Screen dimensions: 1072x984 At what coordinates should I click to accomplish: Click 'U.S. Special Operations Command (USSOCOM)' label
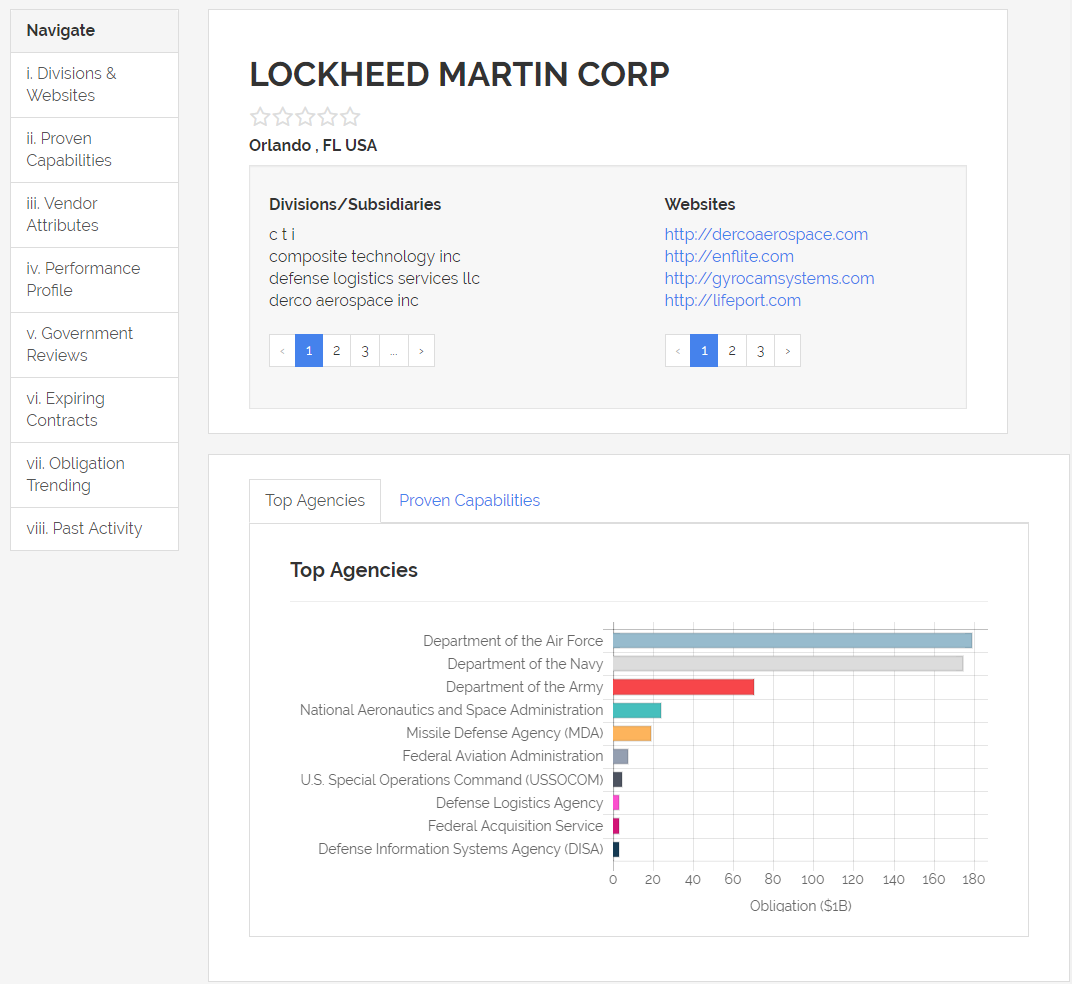coord(452,780)
